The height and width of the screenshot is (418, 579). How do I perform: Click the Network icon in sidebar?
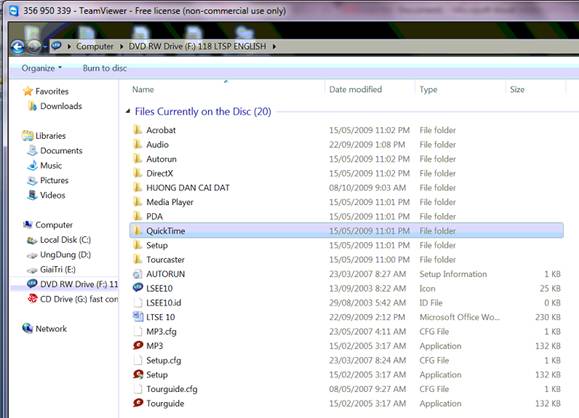tap(27, 328)
